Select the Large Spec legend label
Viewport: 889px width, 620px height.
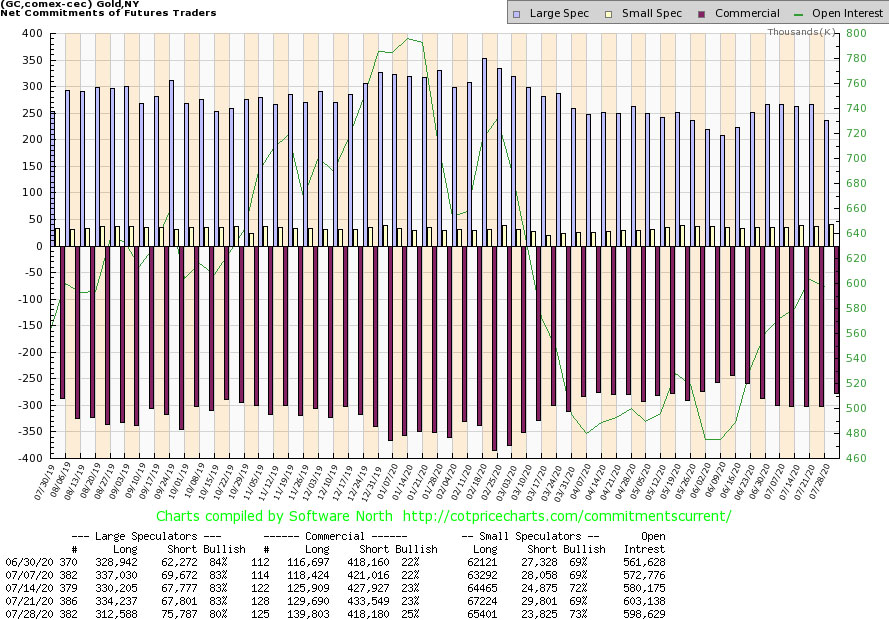click(x=559, y=13)
